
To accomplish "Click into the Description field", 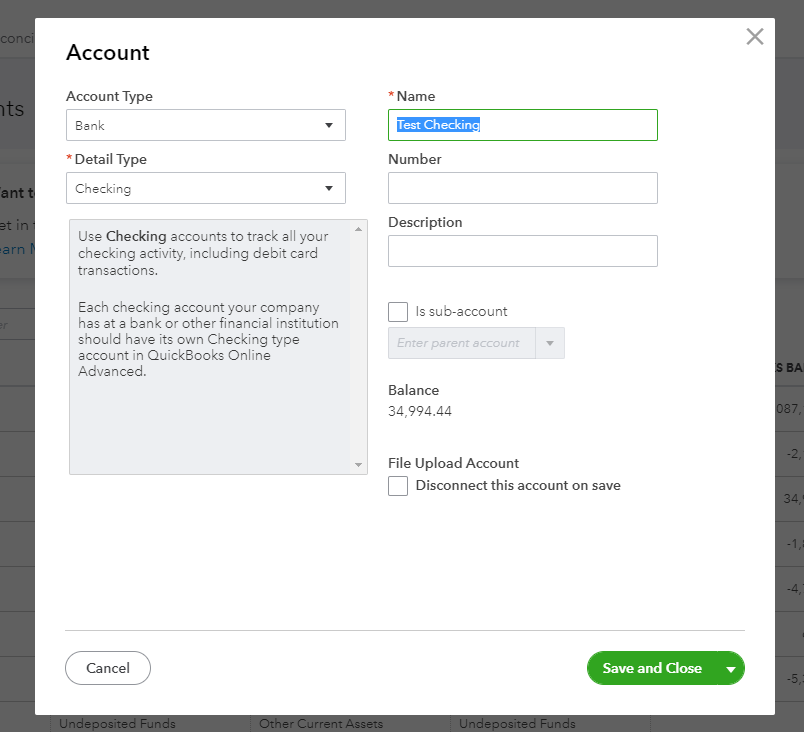I will click(522, 251).
